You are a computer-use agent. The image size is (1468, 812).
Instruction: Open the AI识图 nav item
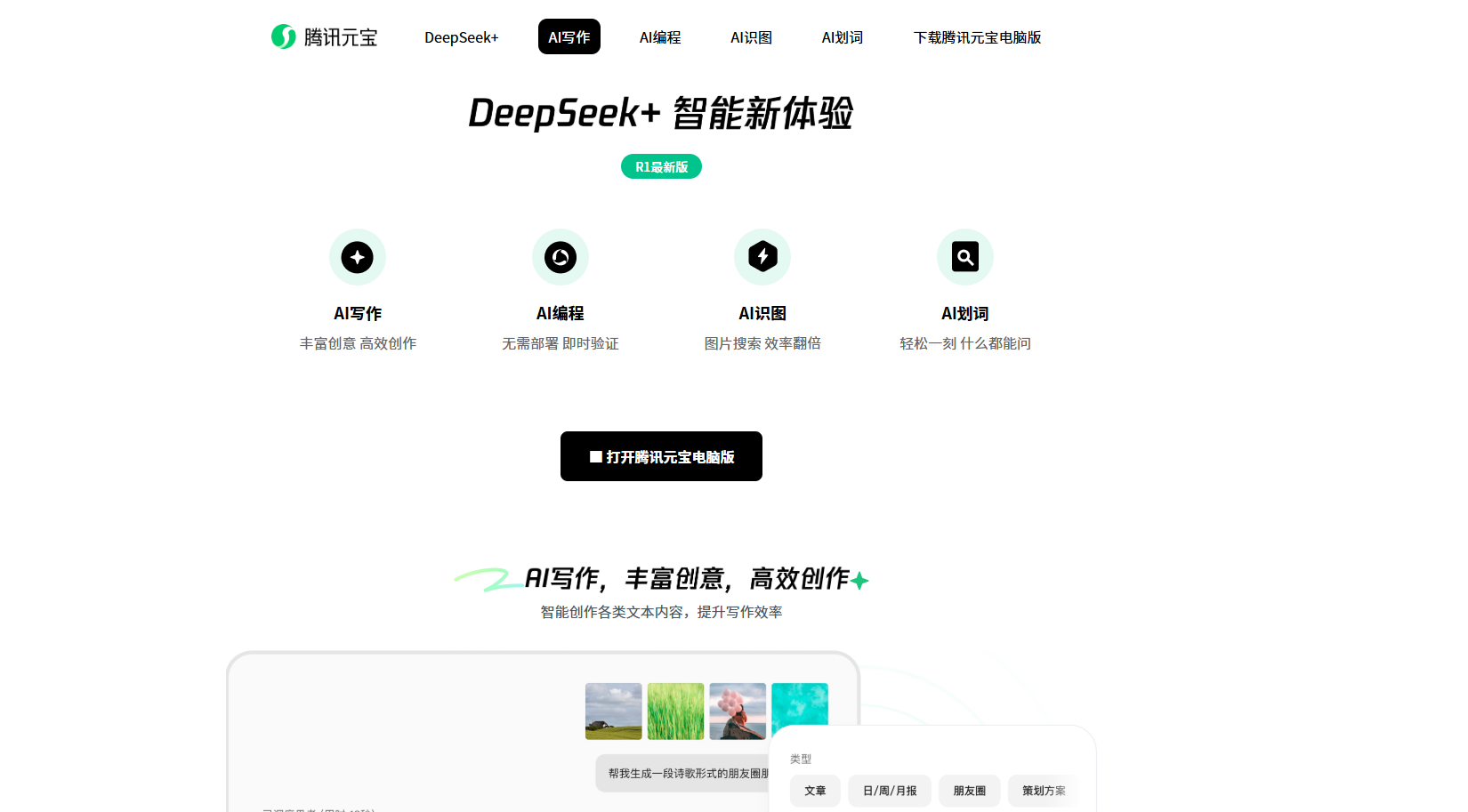pos(752,37)
